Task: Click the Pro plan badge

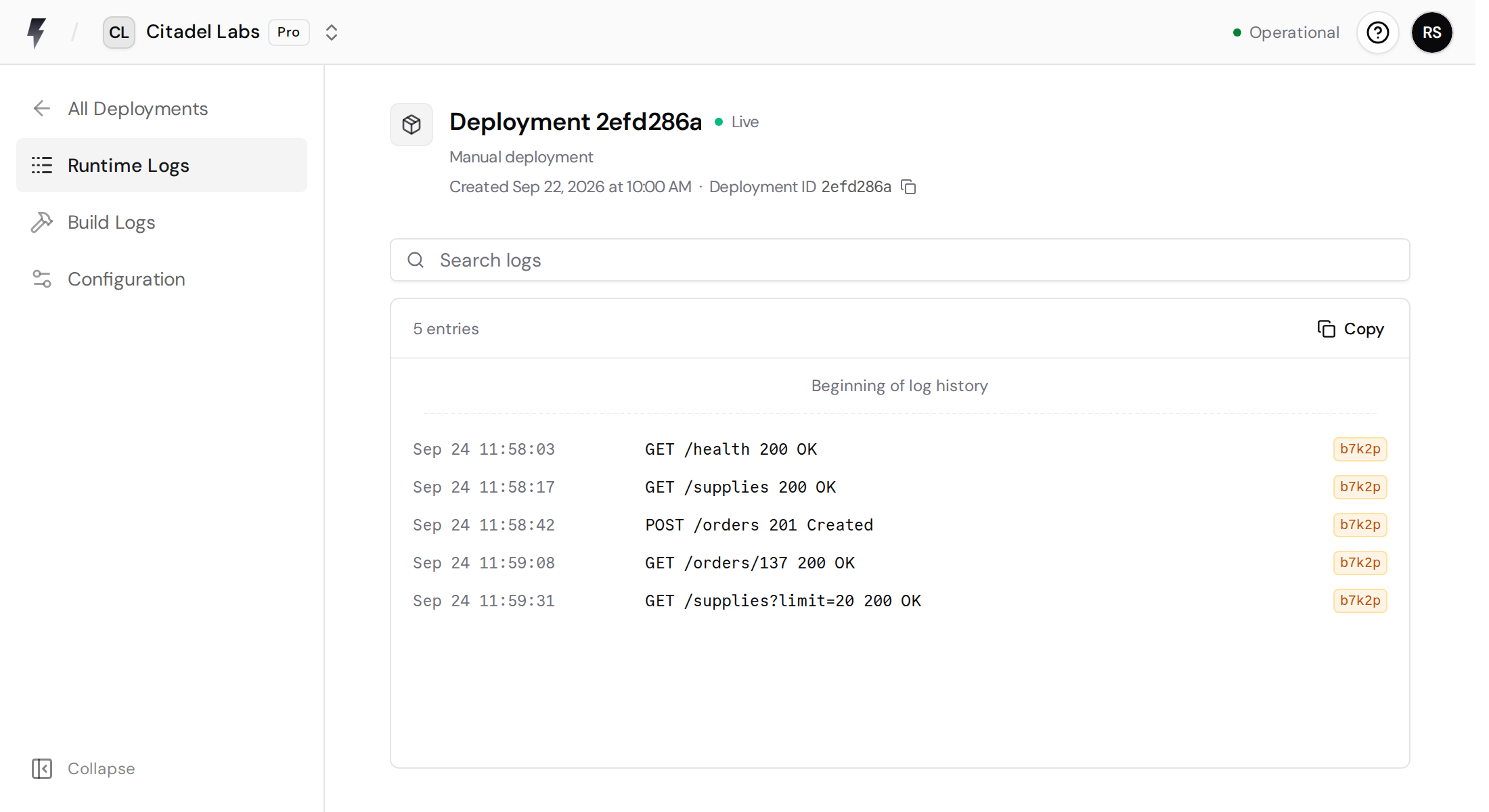Action: [x=289, y=32]
